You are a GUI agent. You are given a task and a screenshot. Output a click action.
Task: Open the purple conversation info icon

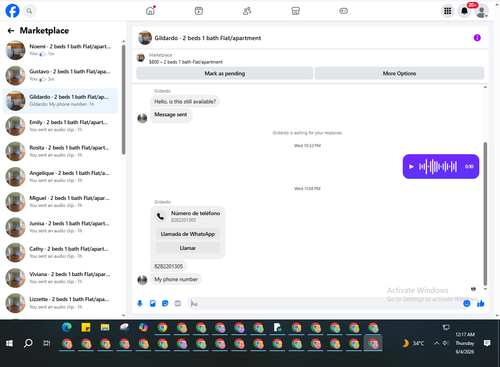(477, 38)
